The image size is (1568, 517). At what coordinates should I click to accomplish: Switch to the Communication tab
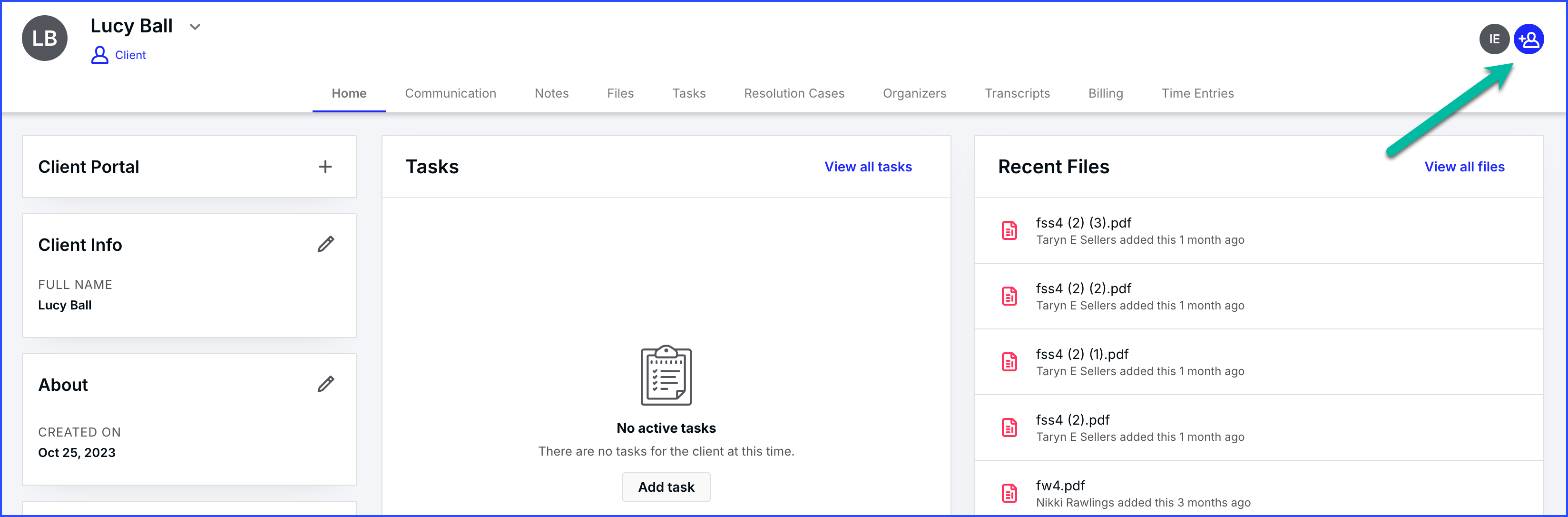(451, 93)
